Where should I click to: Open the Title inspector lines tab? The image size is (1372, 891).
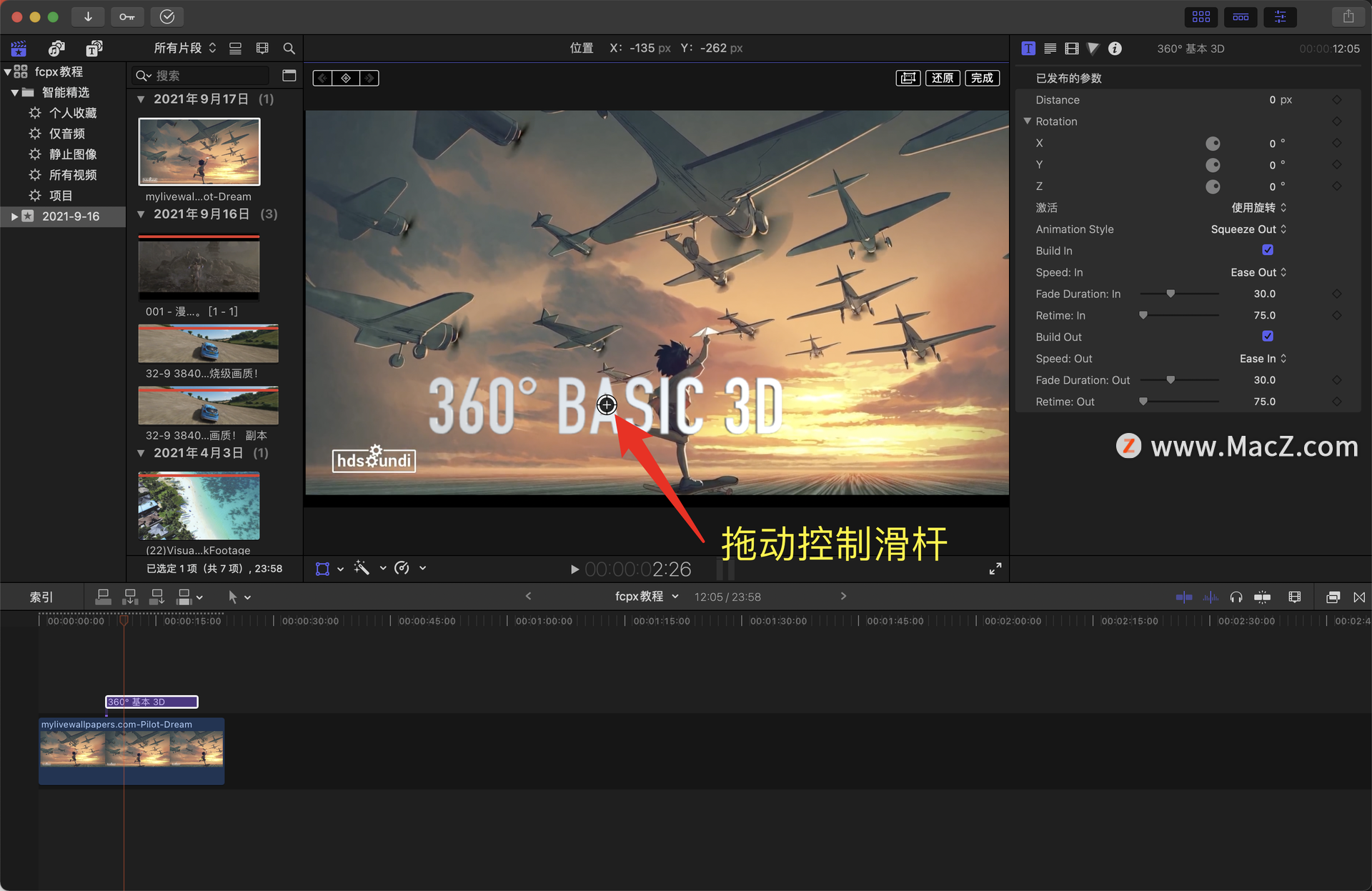(x=1050, y=49)
